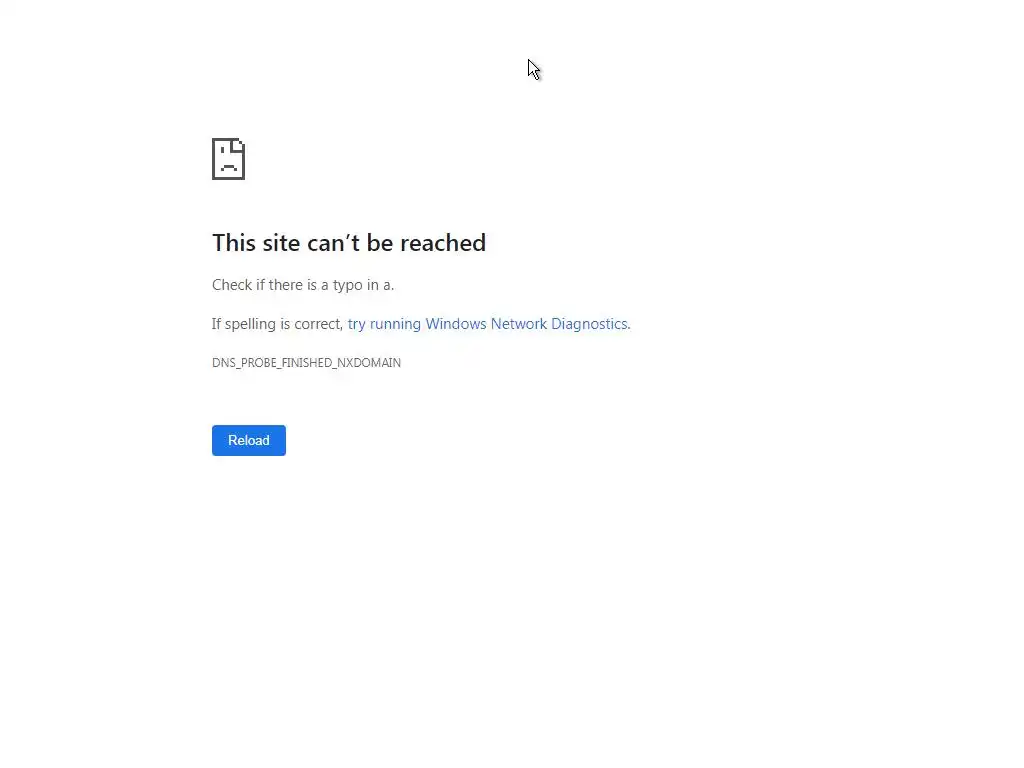Click the word "Windows" in the diagnostics link
This screenshot has height=768, width=1024.
(x=456, y=324)
